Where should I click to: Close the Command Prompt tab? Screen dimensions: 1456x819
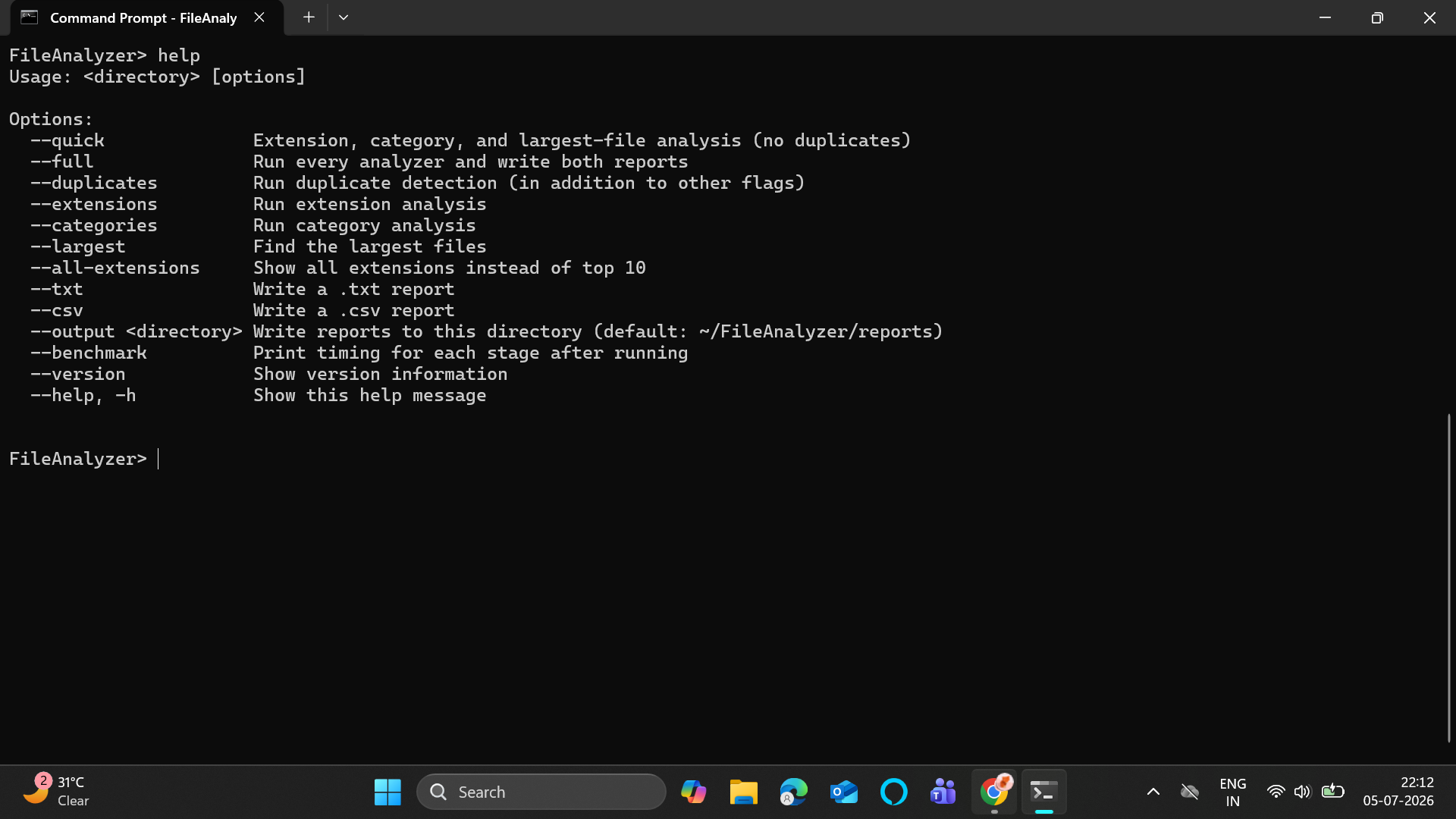click(259, 17)
